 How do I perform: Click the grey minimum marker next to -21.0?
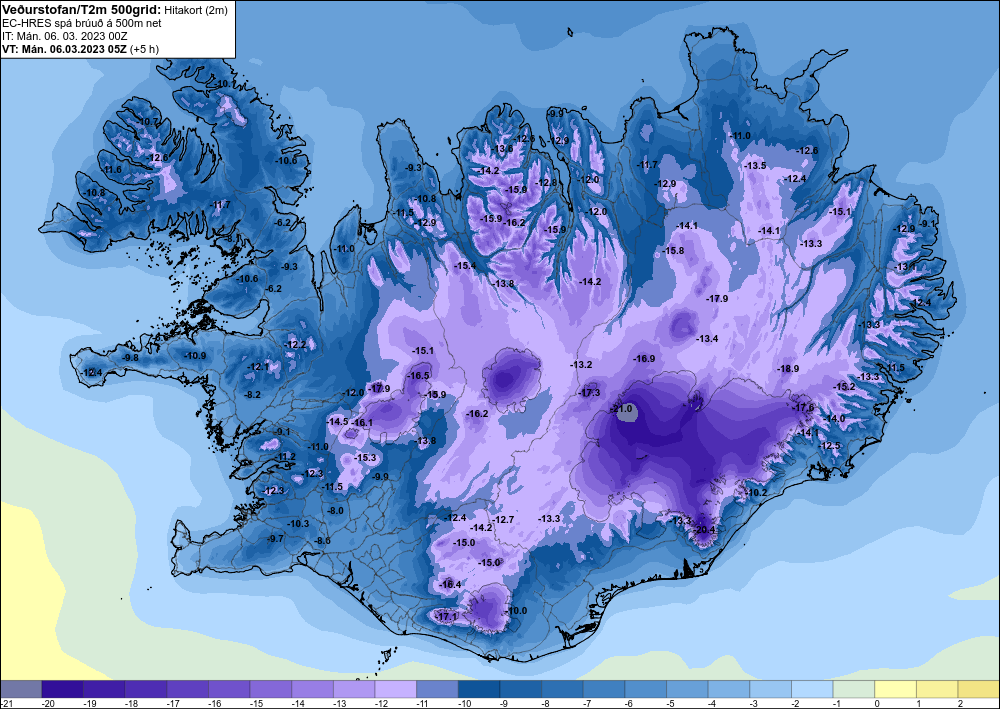coord(629,414)
